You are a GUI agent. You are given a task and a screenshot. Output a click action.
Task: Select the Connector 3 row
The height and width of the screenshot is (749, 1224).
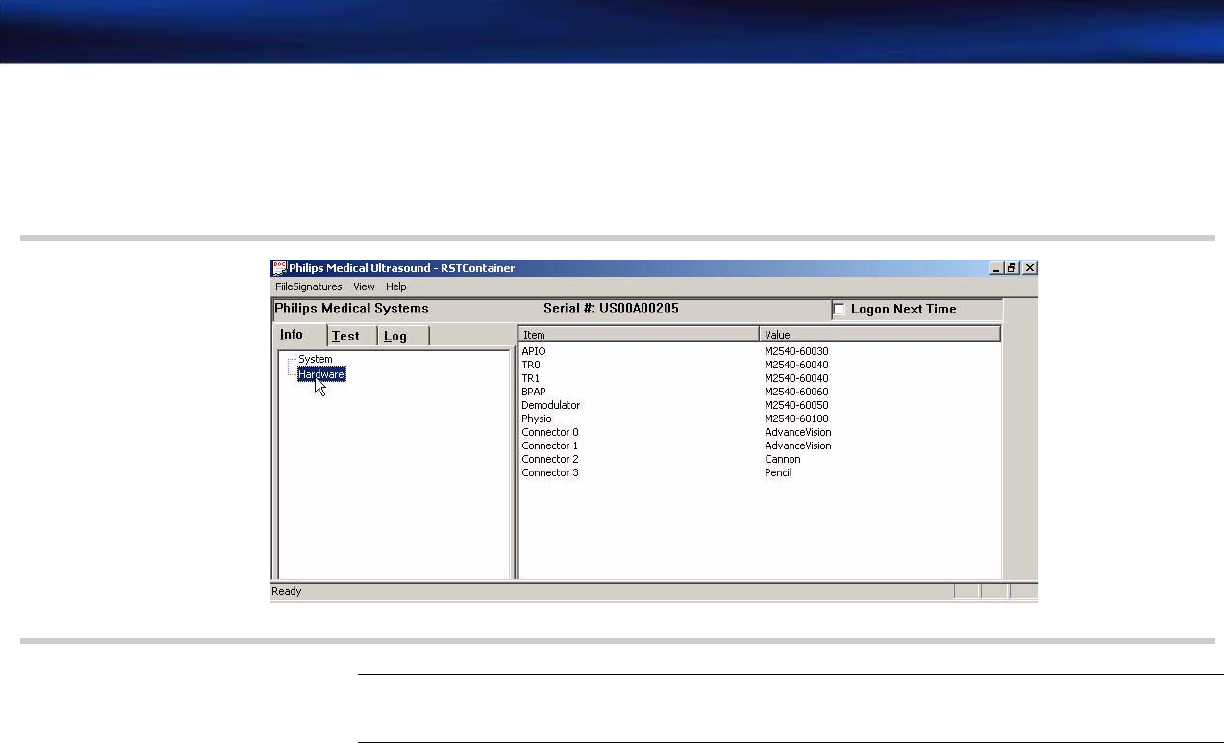760,473
